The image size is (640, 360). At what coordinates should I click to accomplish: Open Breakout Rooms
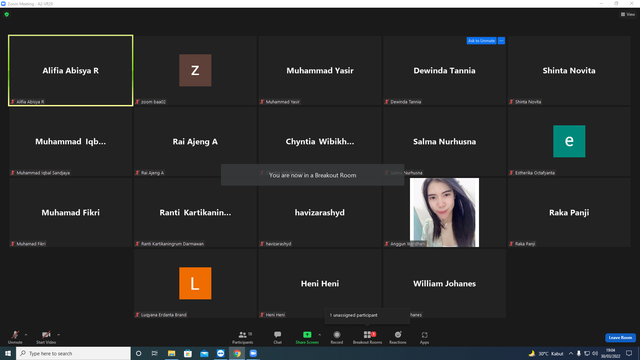[367, 337]
